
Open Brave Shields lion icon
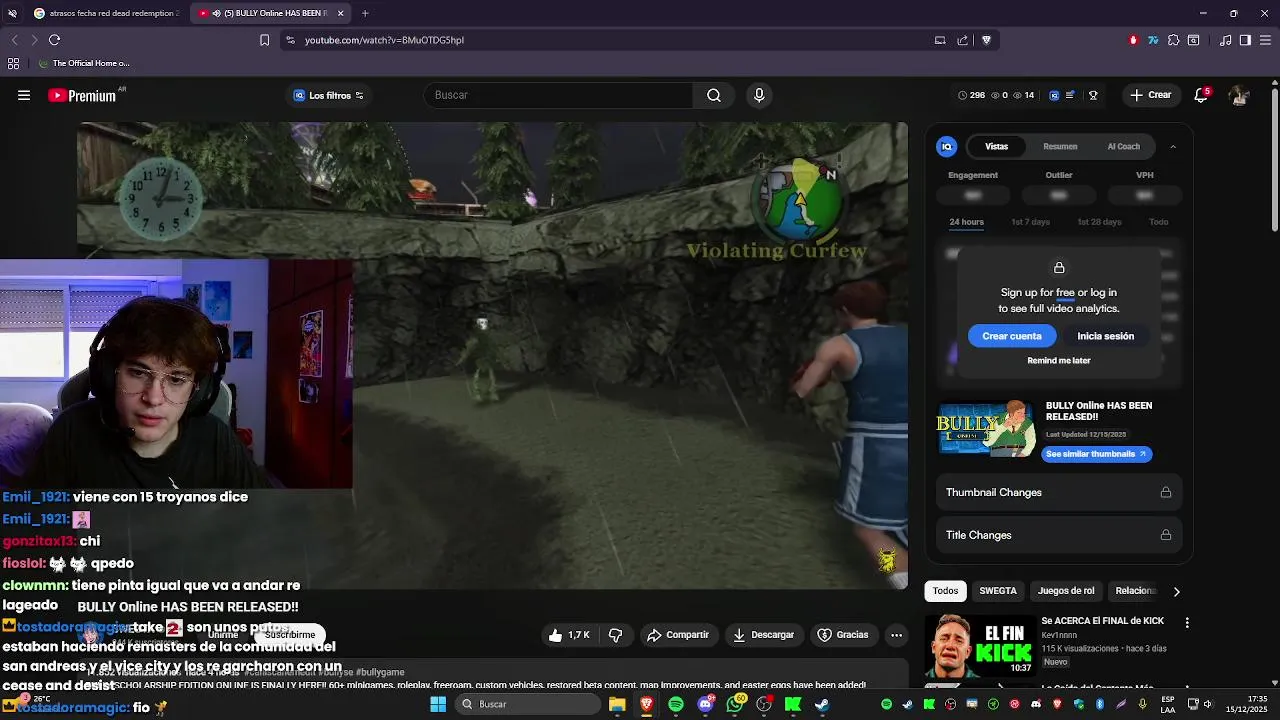click(x=986, y=40)
